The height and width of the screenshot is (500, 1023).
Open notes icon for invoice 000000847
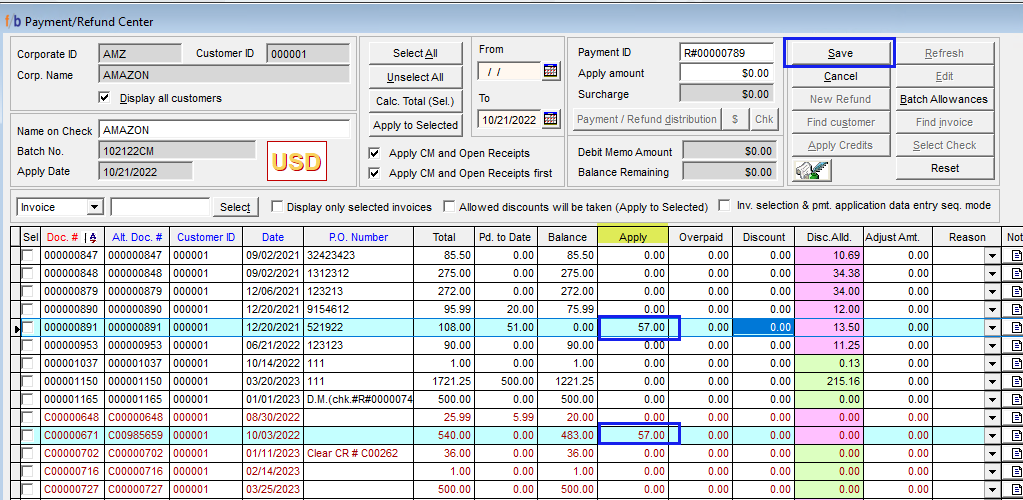[1016, 256]
